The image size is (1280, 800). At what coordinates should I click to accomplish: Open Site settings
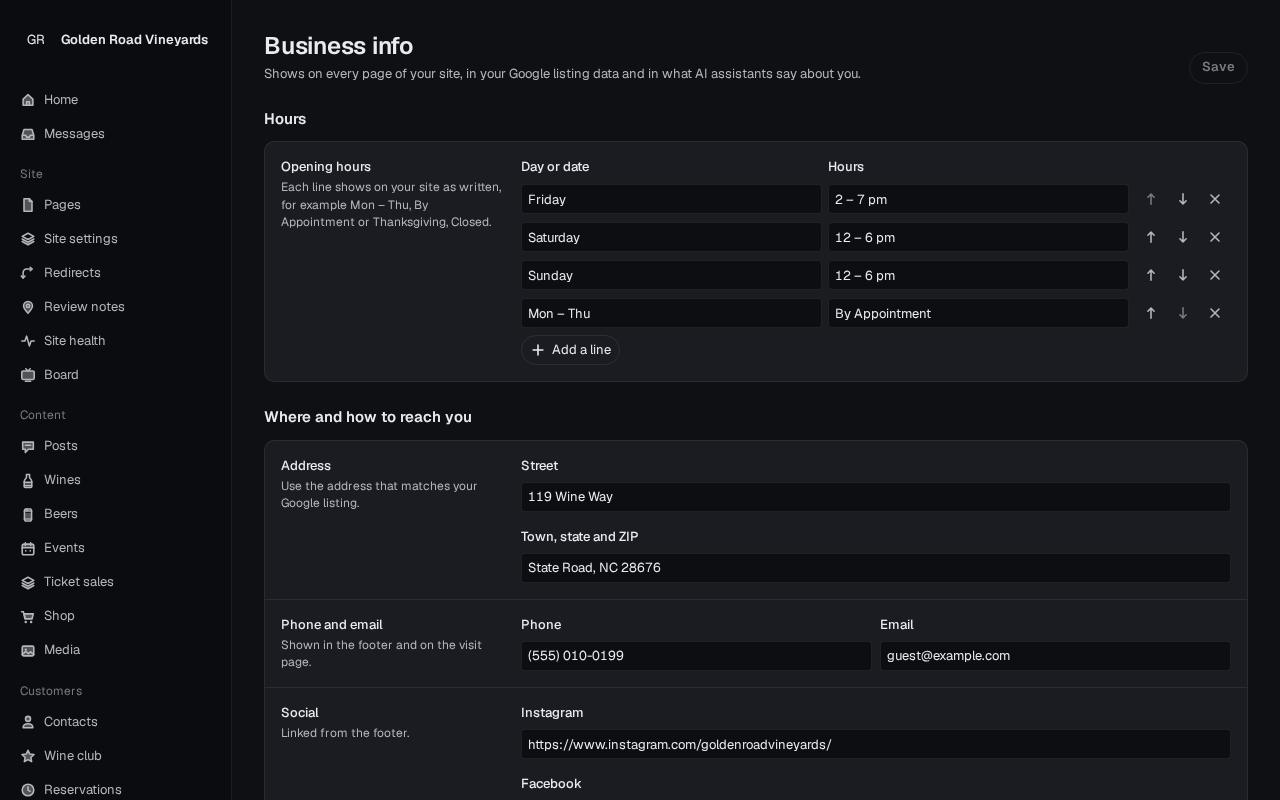(116, 239)
